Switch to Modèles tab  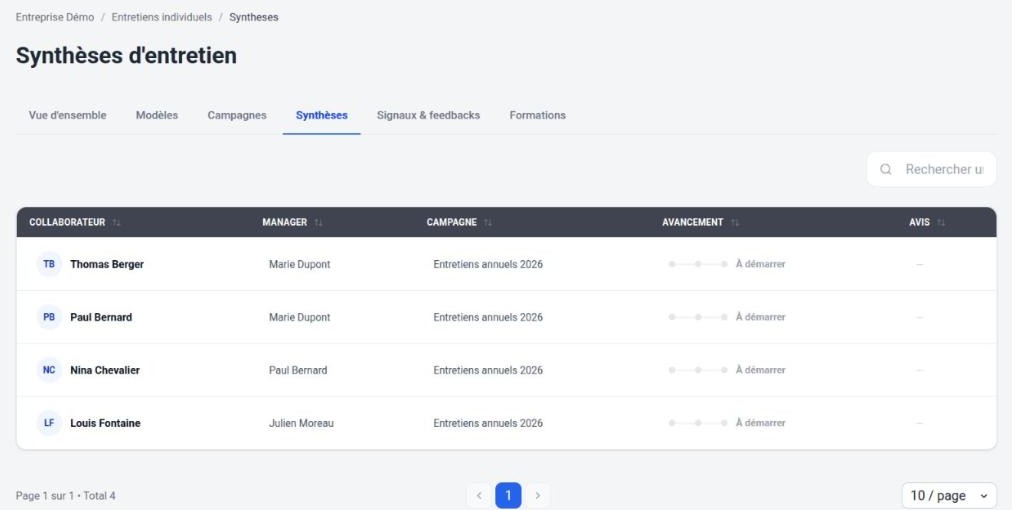click(157, 115)
